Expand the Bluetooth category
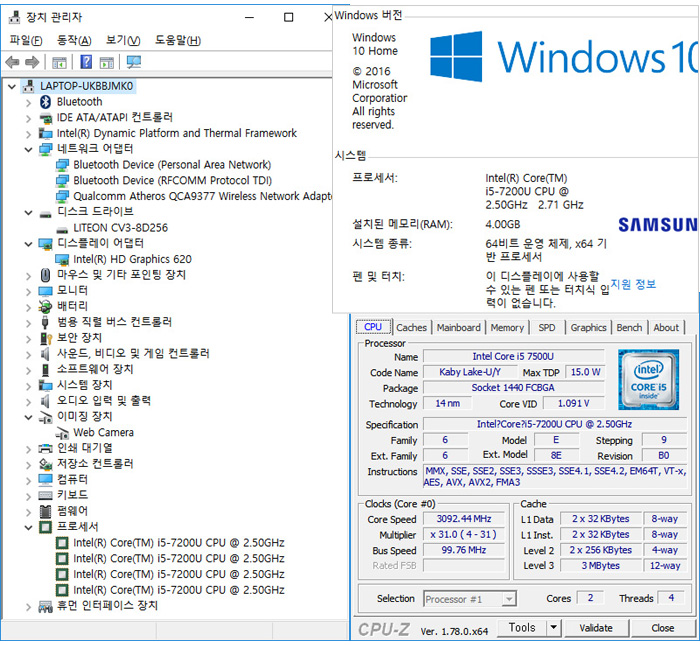The width and height of the screenshot is (700, 645). pos(29,103)
